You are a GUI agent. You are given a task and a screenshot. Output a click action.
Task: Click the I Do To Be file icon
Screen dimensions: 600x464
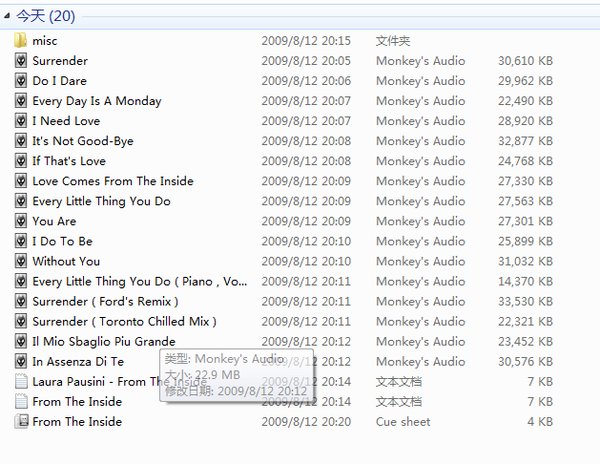(21, 241)
